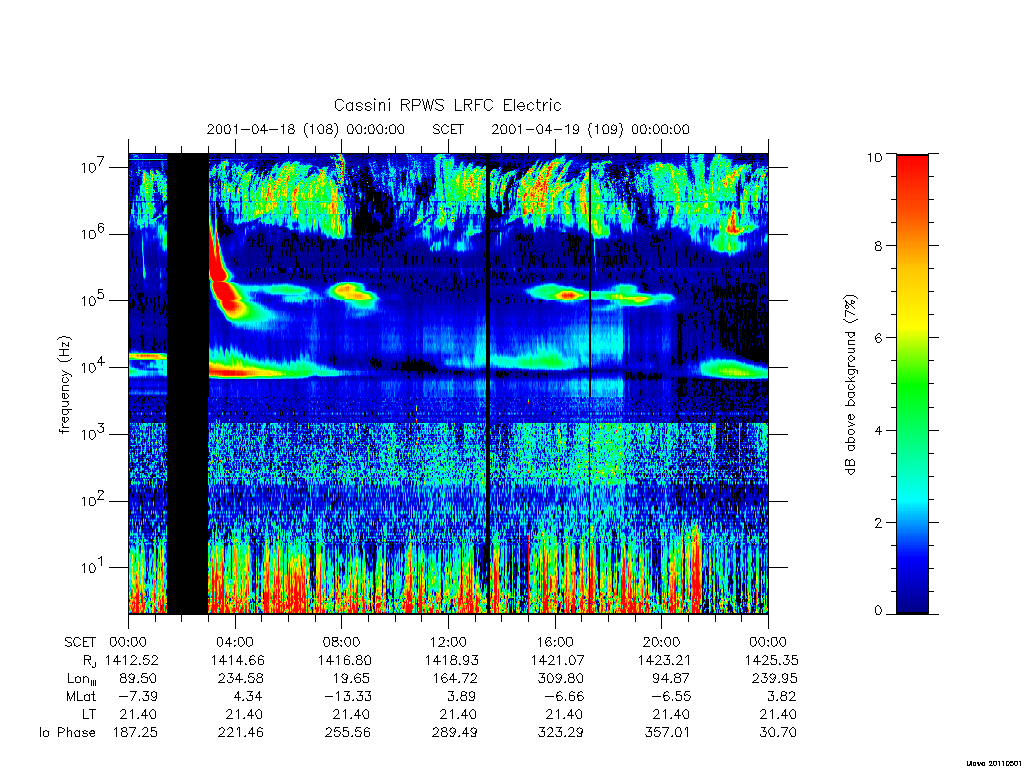This screenshot has height=768, width=1024.
Task: Click the Io Phase value 187.25
Action: pos(135,733)
